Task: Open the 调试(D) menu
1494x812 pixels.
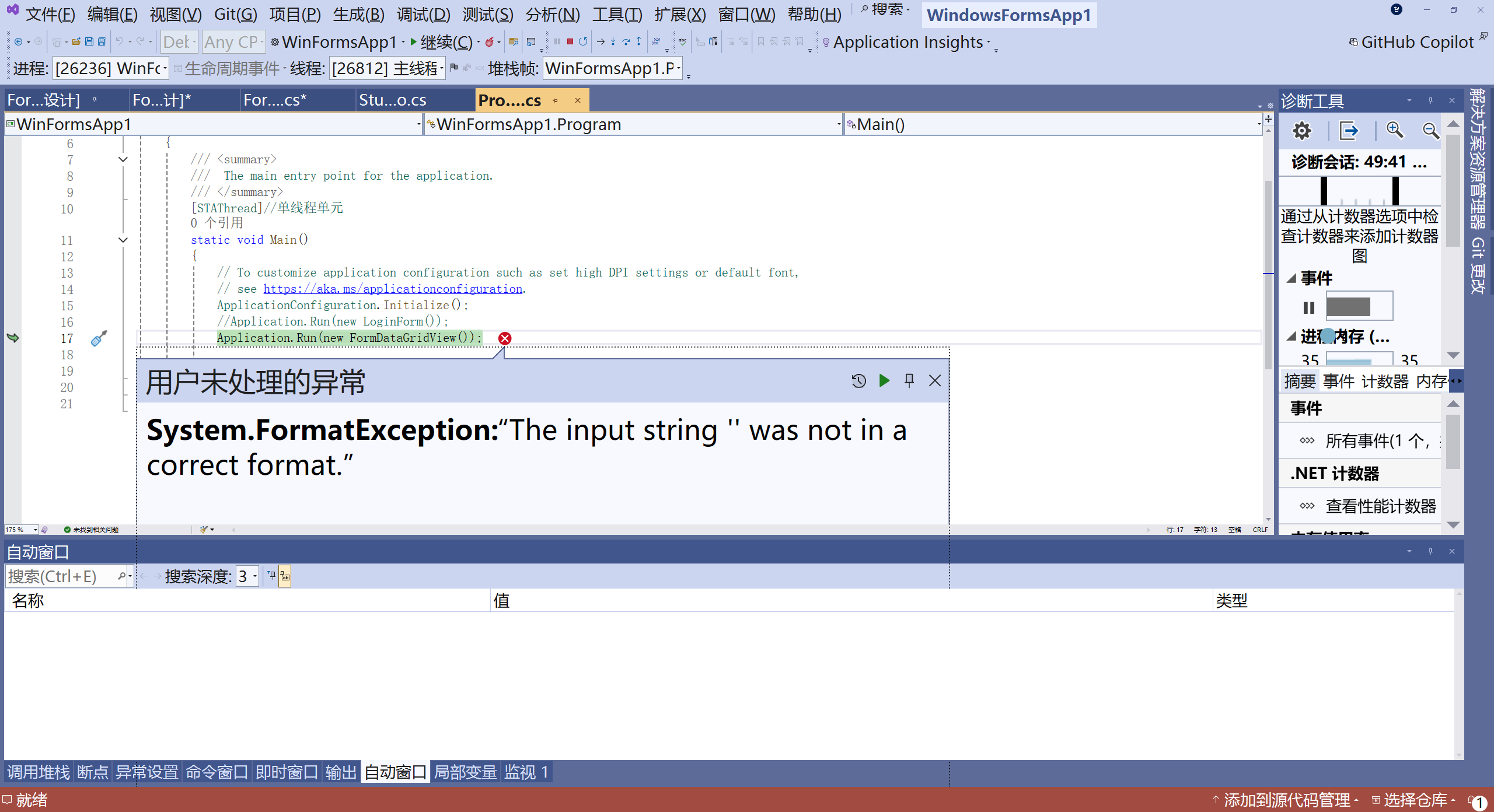Action: tap(423, 14)
